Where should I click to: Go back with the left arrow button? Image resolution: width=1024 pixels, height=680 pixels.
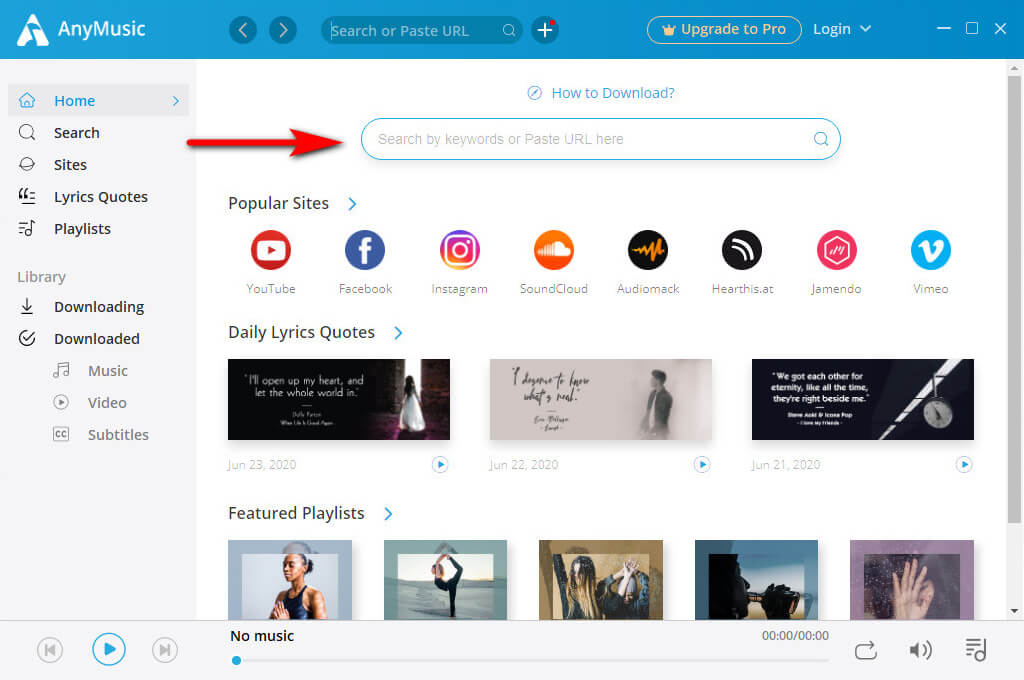point(243,30)
